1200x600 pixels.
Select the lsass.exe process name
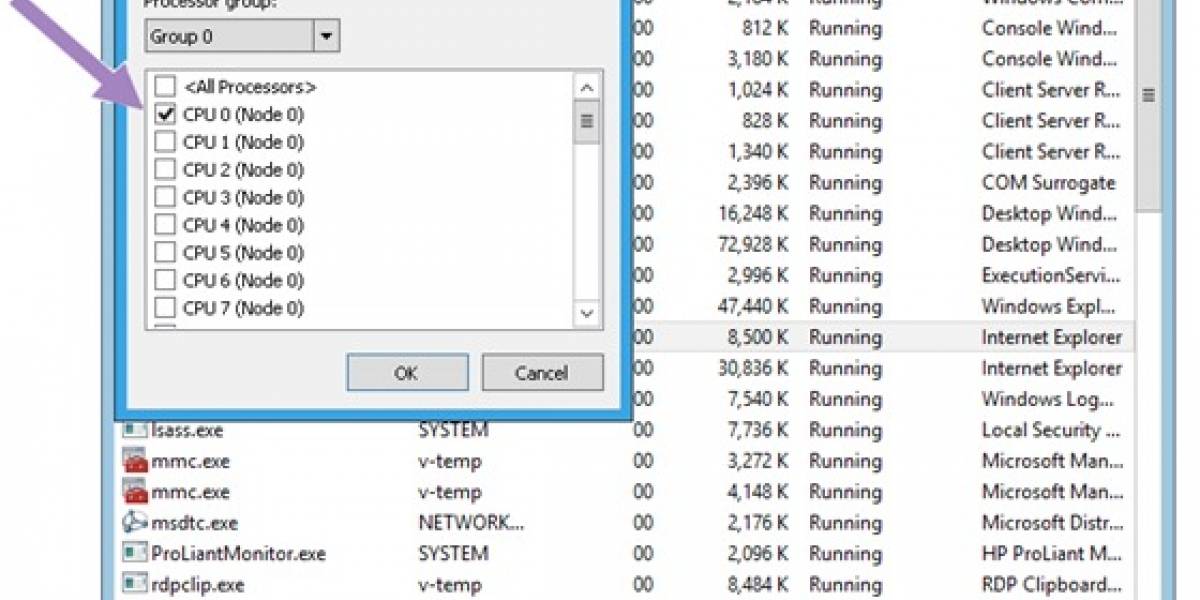(x=188, y=430)
